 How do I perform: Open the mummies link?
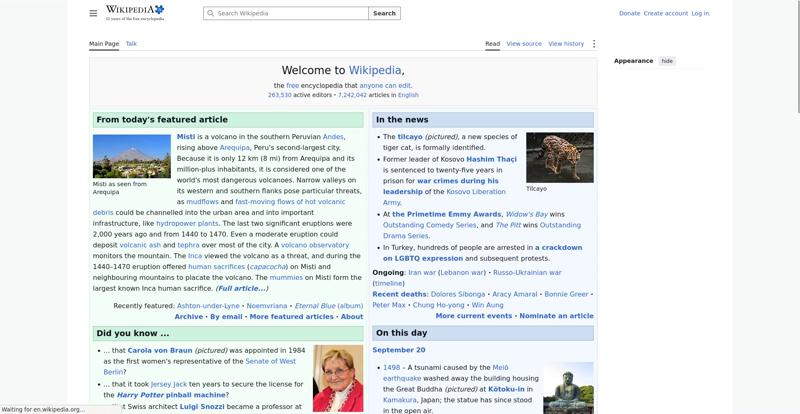(x=286, y=278)
